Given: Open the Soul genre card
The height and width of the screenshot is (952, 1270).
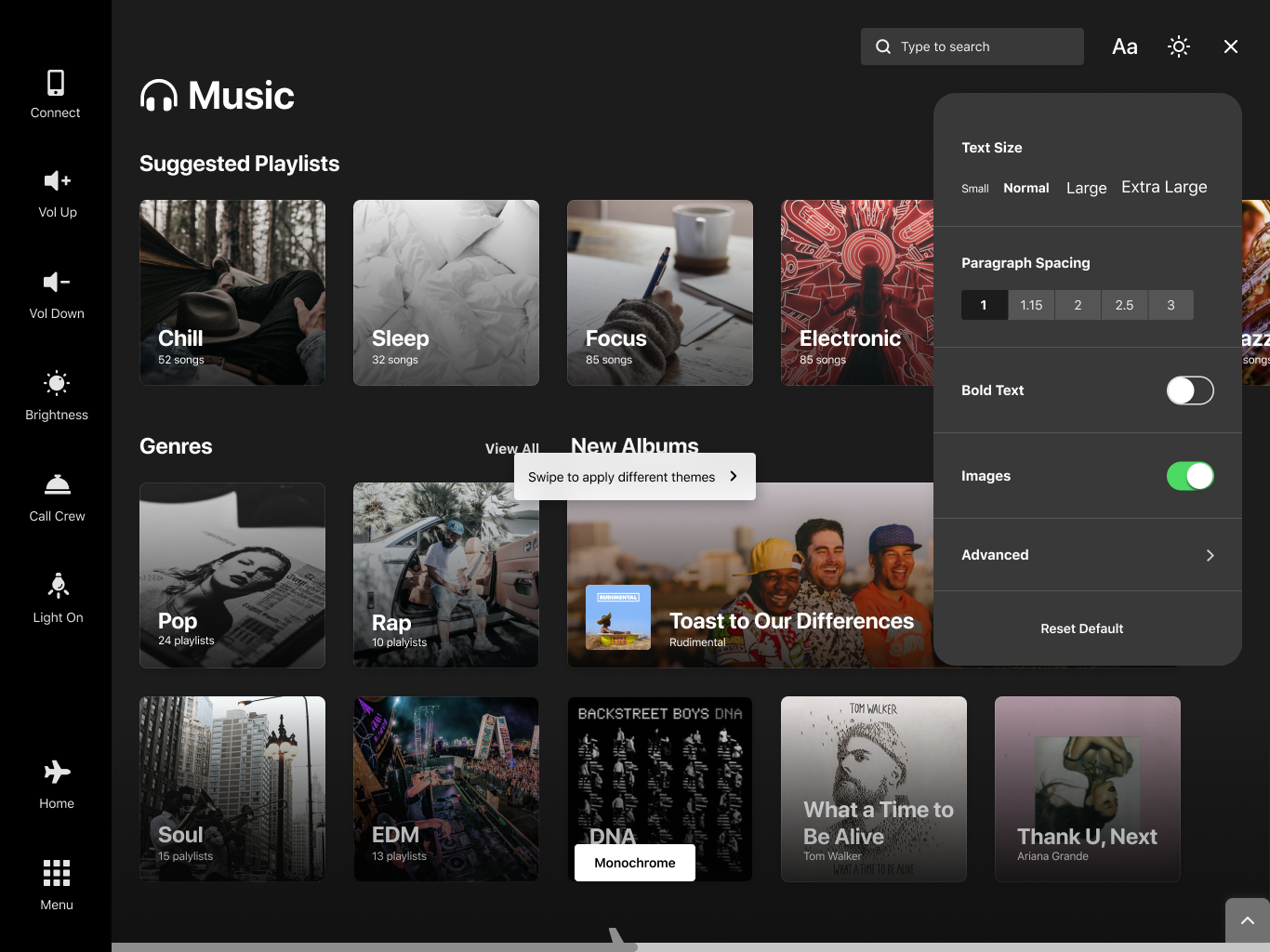Looking at the screenshot, I should (x=232, y=789).
